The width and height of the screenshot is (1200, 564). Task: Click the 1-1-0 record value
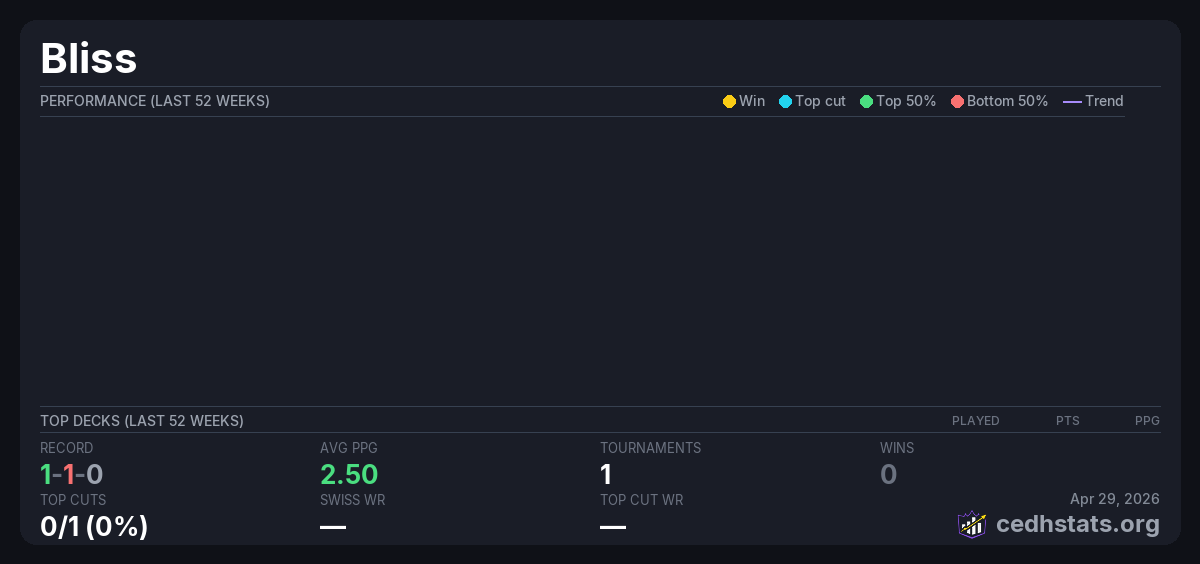(x=72, y=474)
